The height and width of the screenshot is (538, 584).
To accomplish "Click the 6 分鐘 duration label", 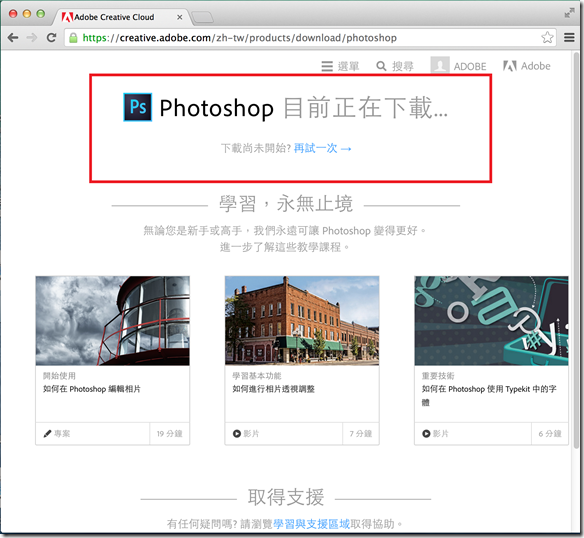I will pos(550,434).
